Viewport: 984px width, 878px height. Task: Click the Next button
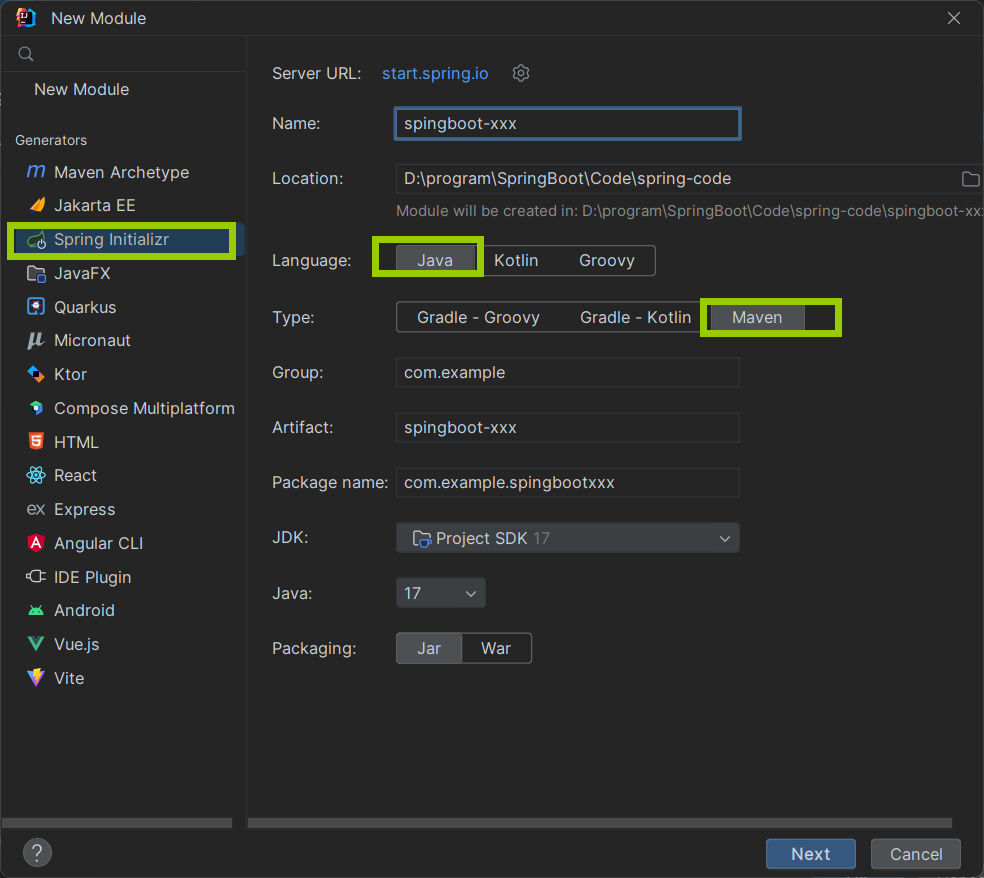(810, 854)
